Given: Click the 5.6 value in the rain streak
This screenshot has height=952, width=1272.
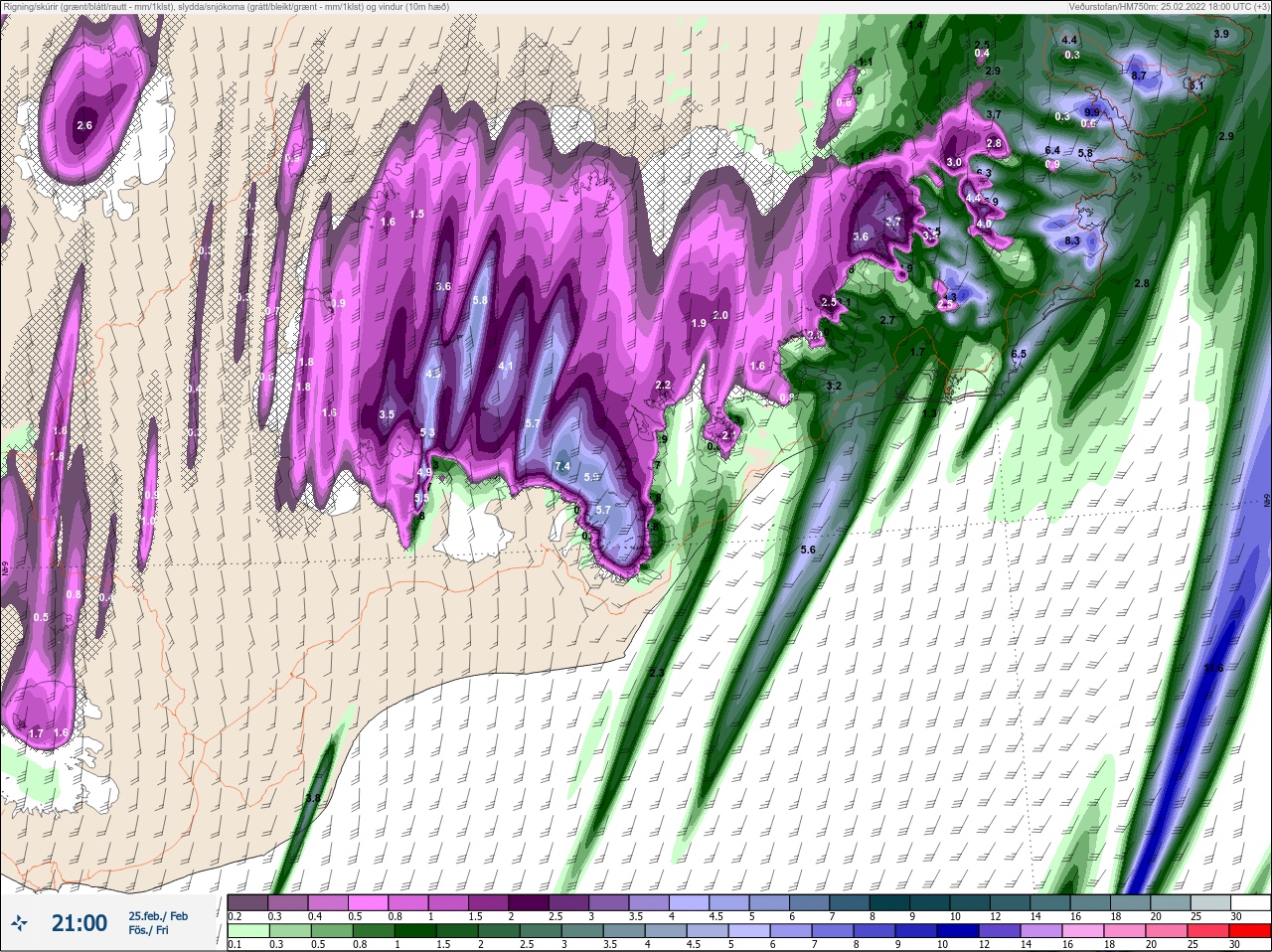Looking at the screenshot, I should tap(808, 550).
